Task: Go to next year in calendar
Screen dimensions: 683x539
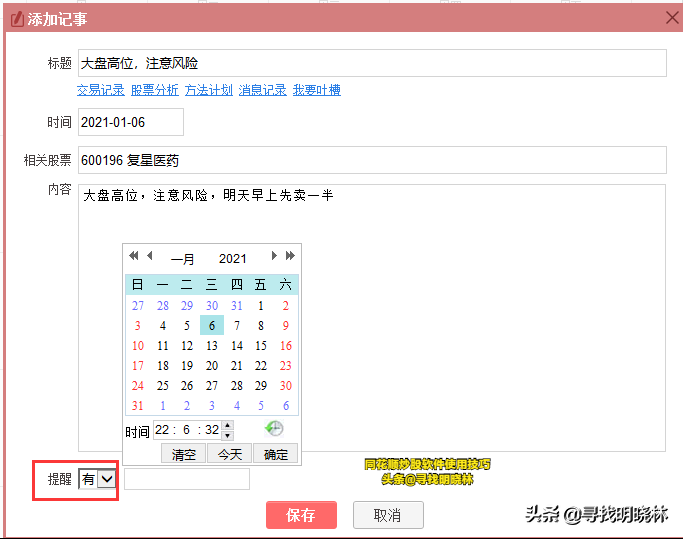Action: [x=290, y=256]
